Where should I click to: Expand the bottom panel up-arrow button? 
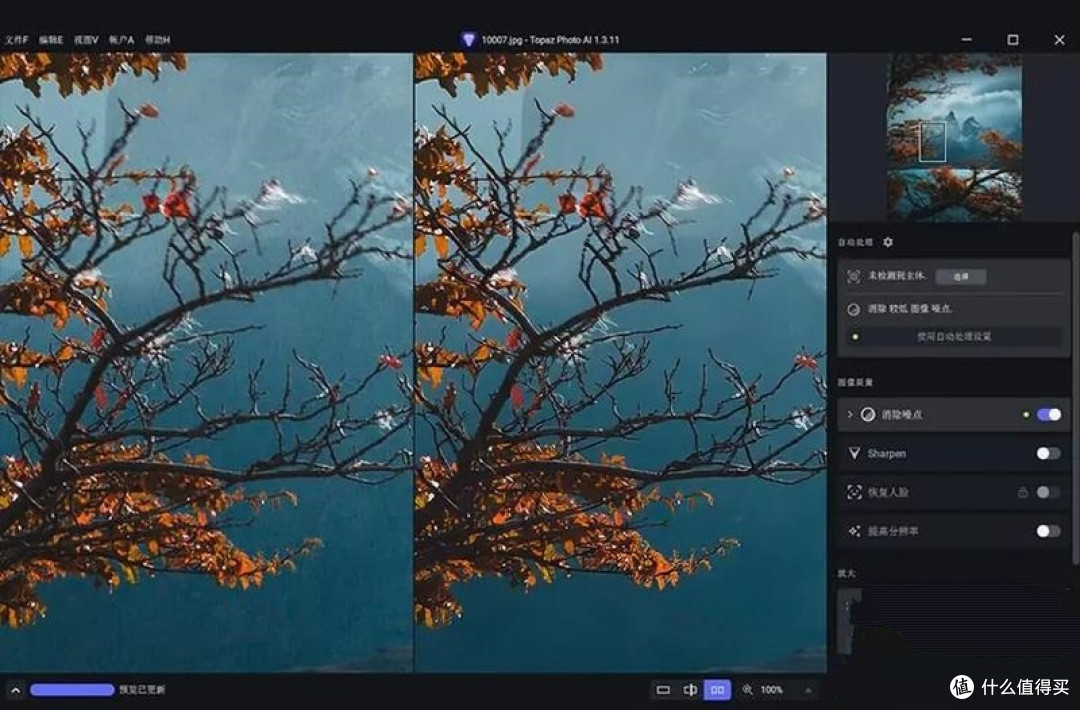point(15,690)
